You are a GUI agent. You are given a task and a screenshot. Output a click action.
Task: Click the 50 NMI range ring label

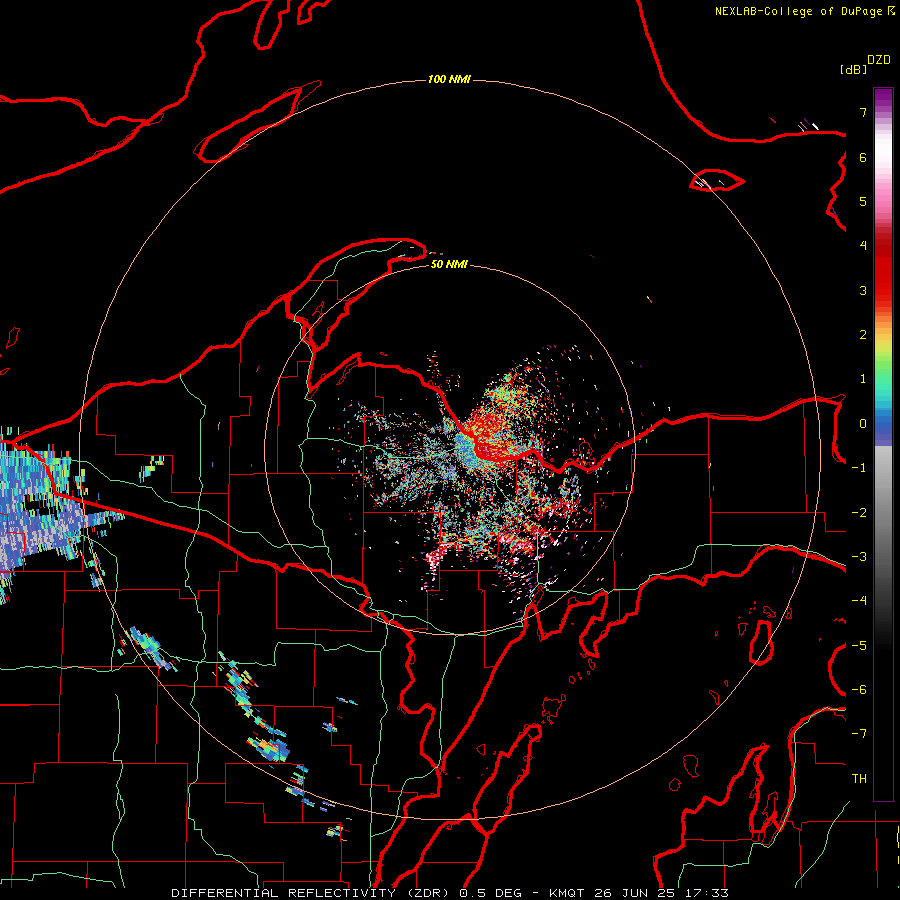tap(449, 264)
